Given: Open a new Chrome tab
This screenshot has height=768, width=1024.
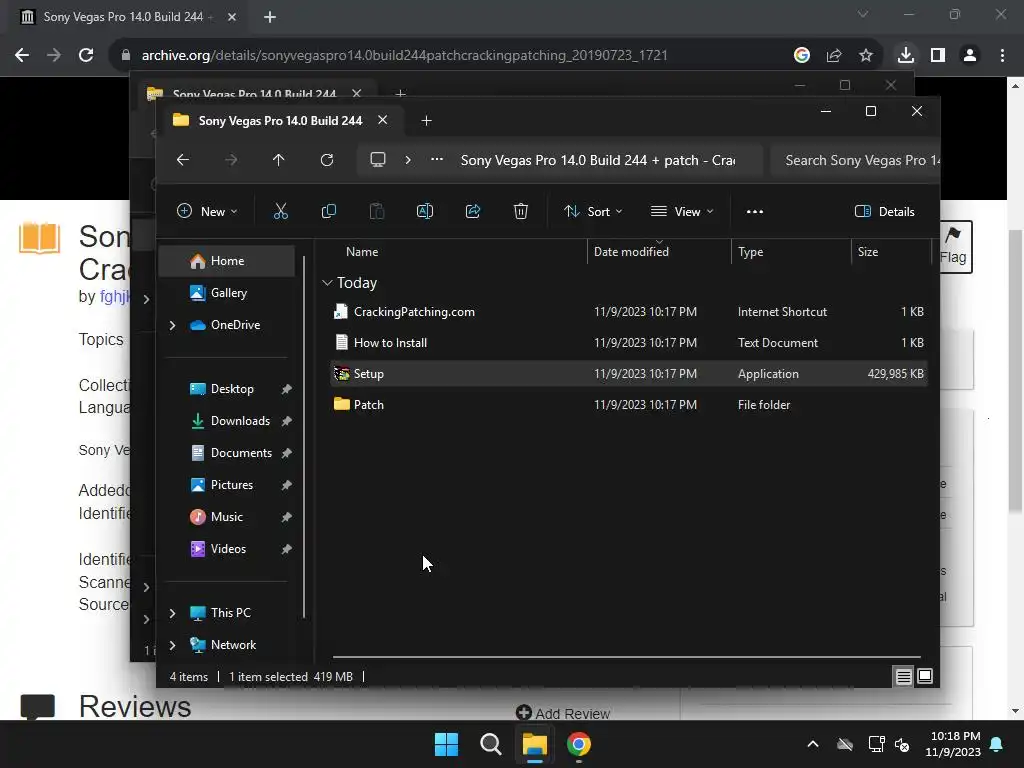Looking at the screenshot, I should [270, 17].
